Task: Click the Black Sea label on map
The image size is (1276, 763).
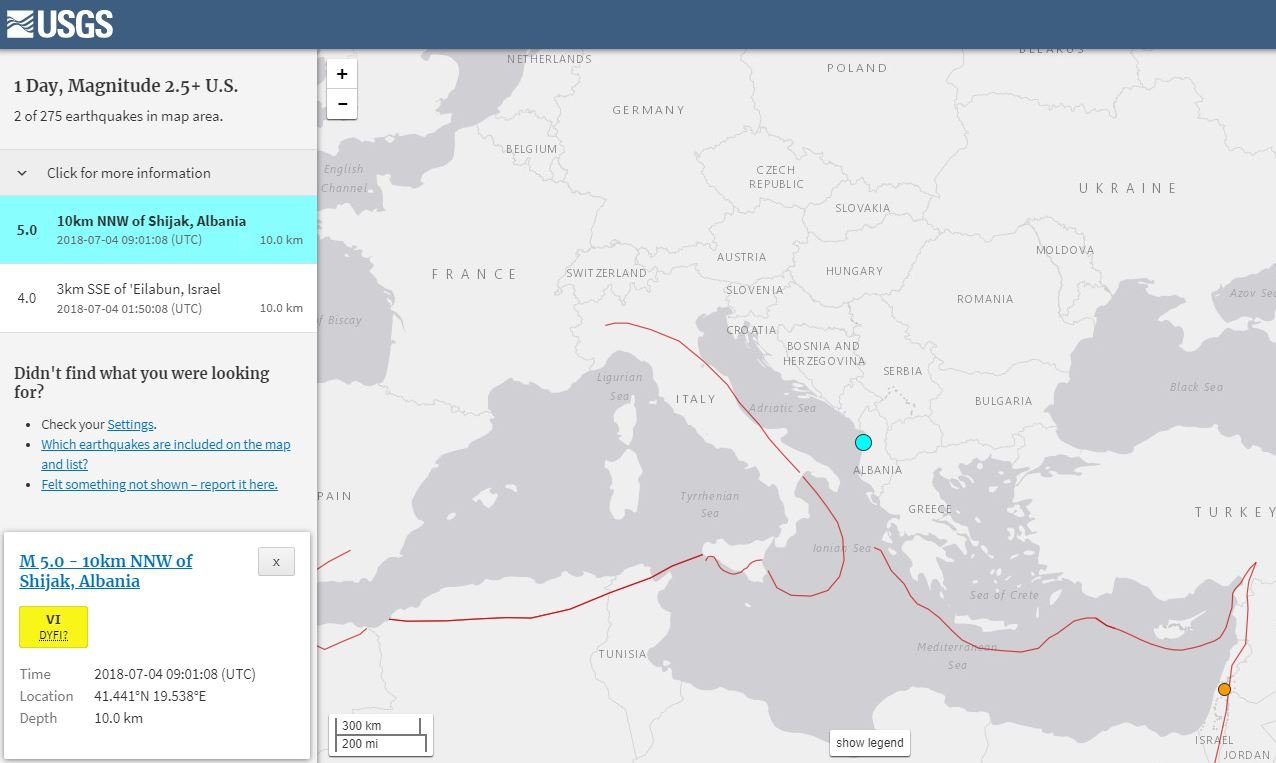Action: (x=1196, y=387)
